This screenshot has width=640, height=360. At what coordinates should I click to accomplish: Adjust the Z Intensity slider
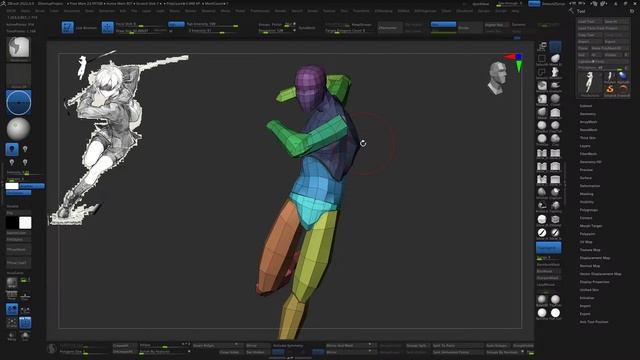click(x=212, y=31)
